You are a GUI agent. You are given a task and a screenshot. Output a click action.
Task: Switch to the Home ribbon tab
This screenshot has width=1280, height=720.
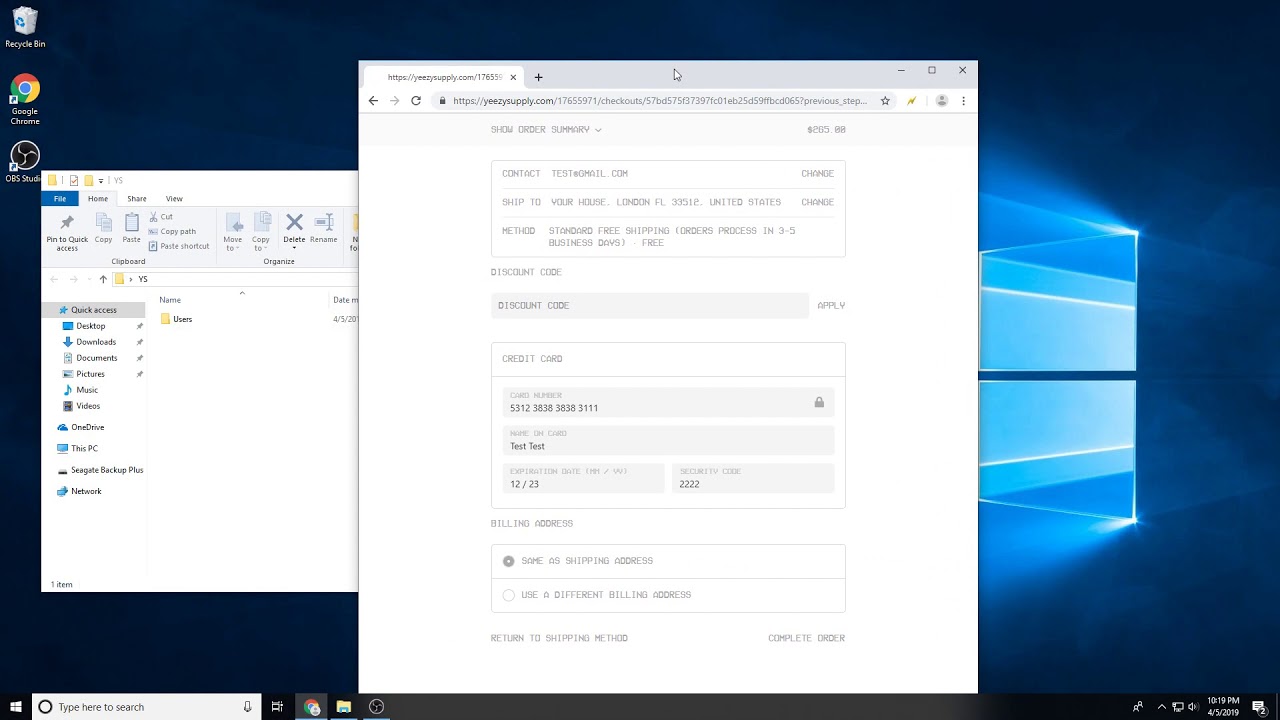pyautogui.click(x=98, y=198)
